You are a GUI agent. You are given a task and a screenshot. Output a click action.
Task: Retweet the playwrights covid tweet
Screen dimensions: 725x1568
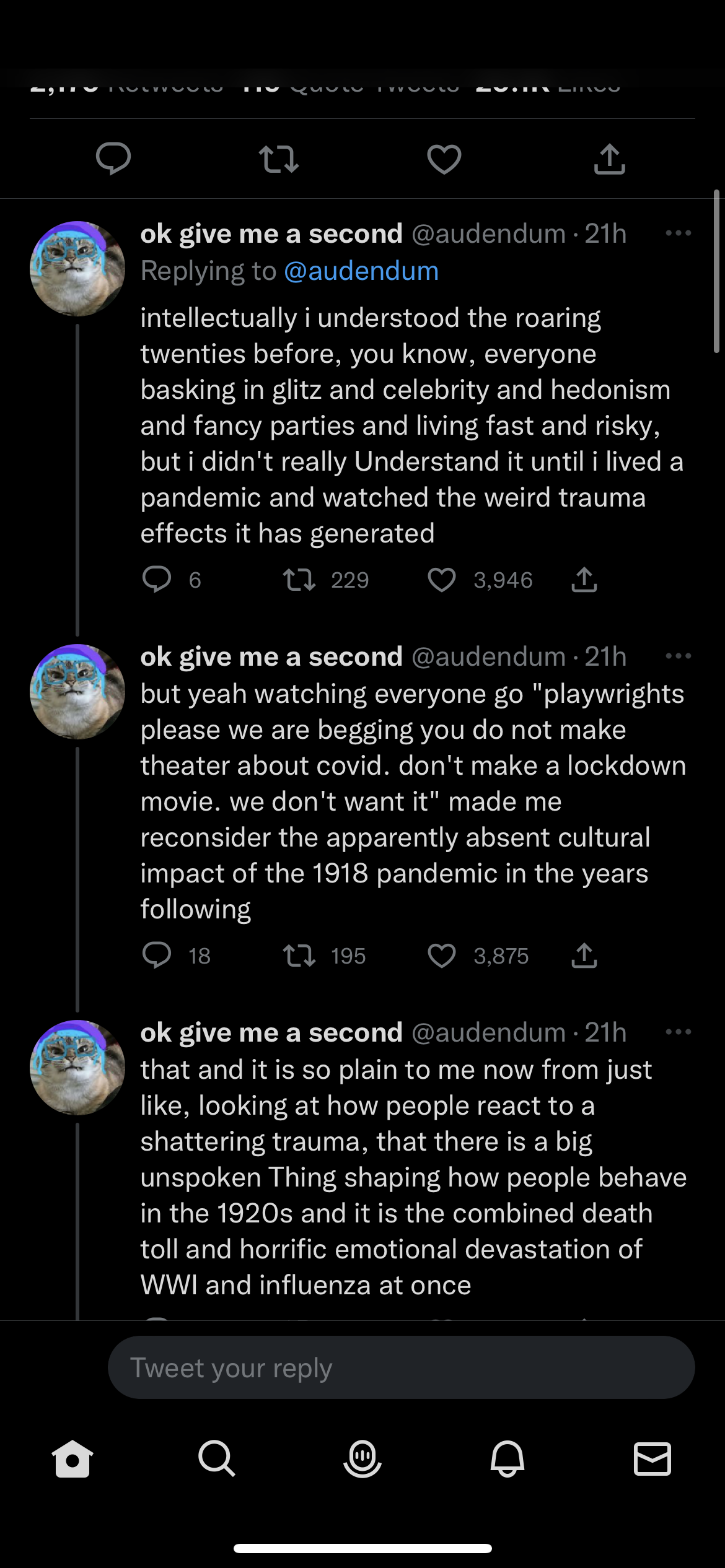pyautogui.click(x=299, y=956)
